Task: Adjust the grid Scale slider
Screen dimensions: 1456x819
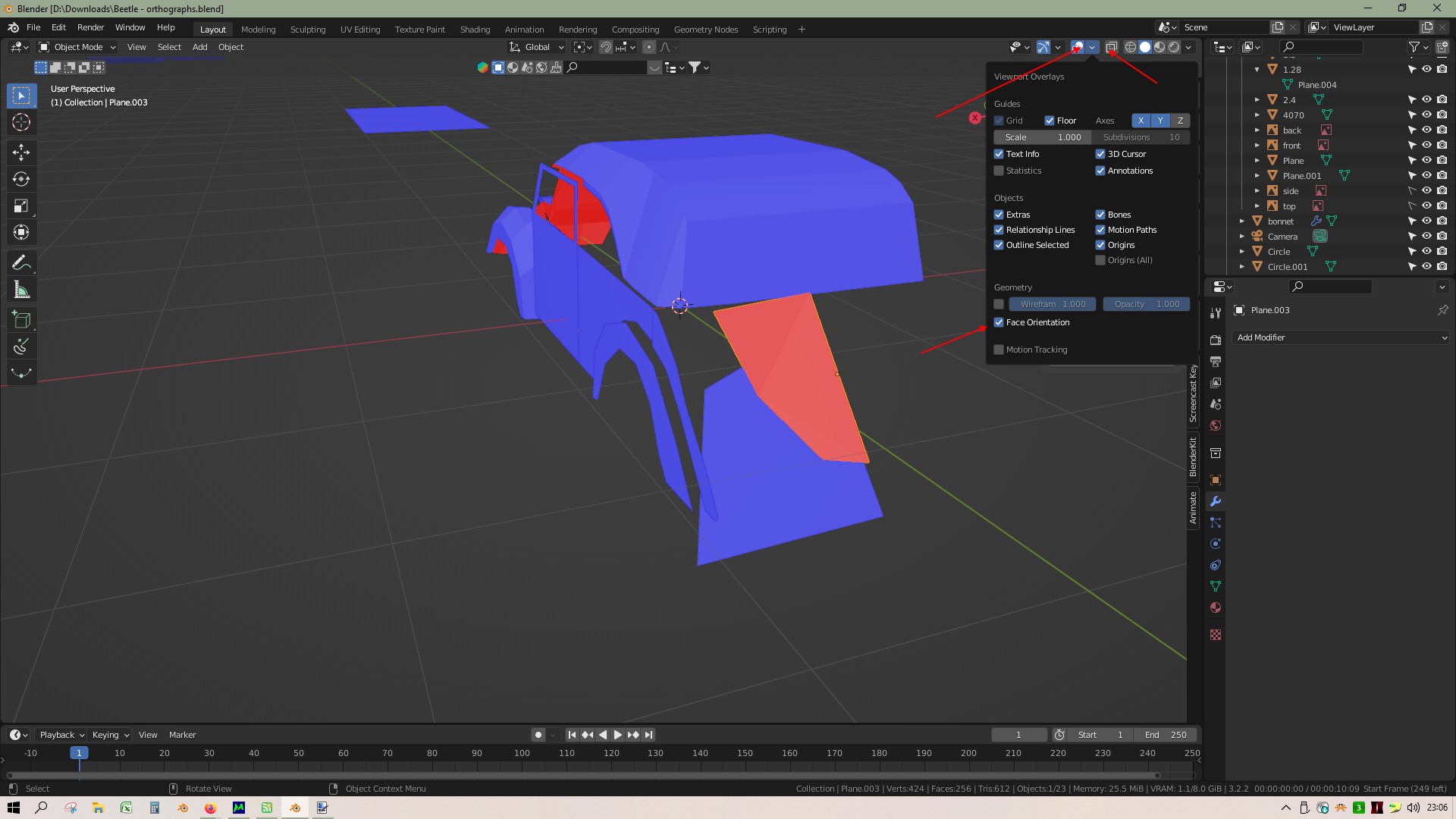Action: 1043,137
